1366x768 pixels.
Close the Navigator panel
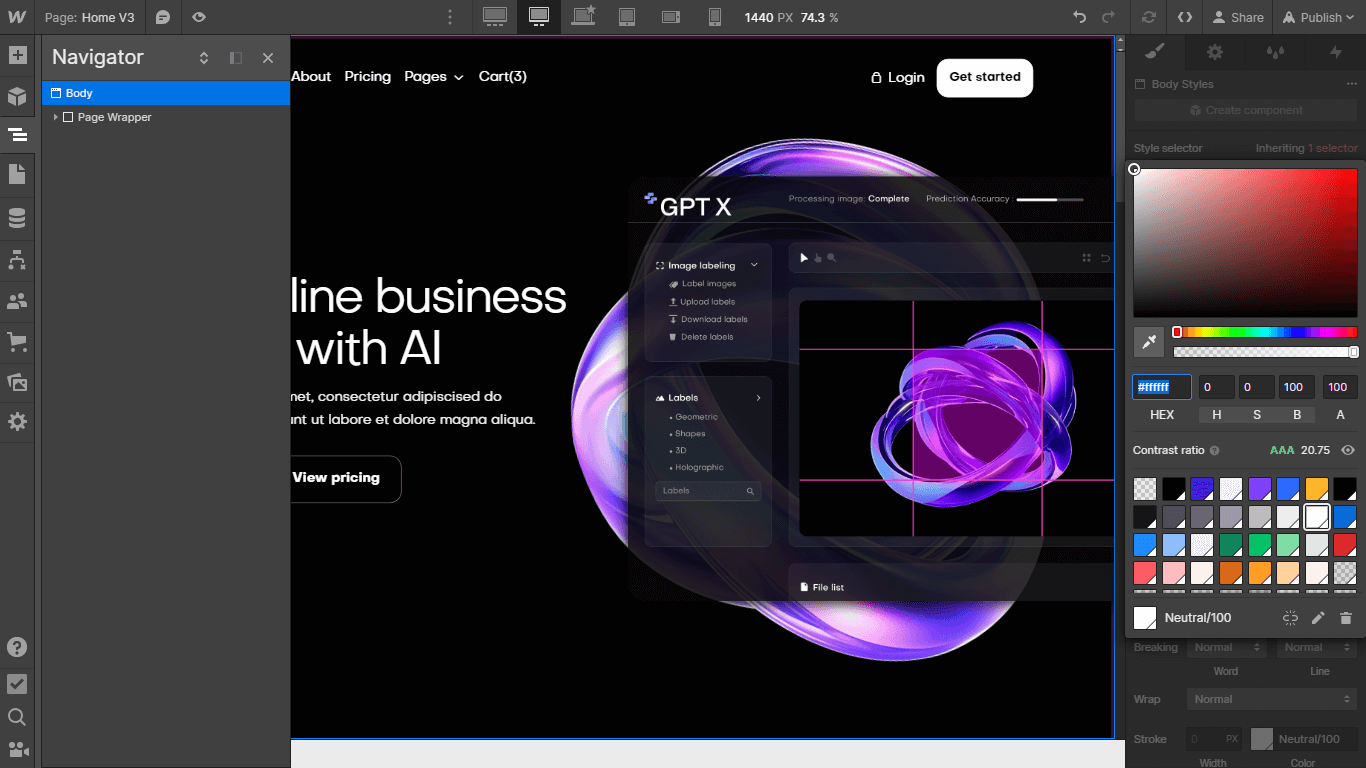(x=268, y=58)
